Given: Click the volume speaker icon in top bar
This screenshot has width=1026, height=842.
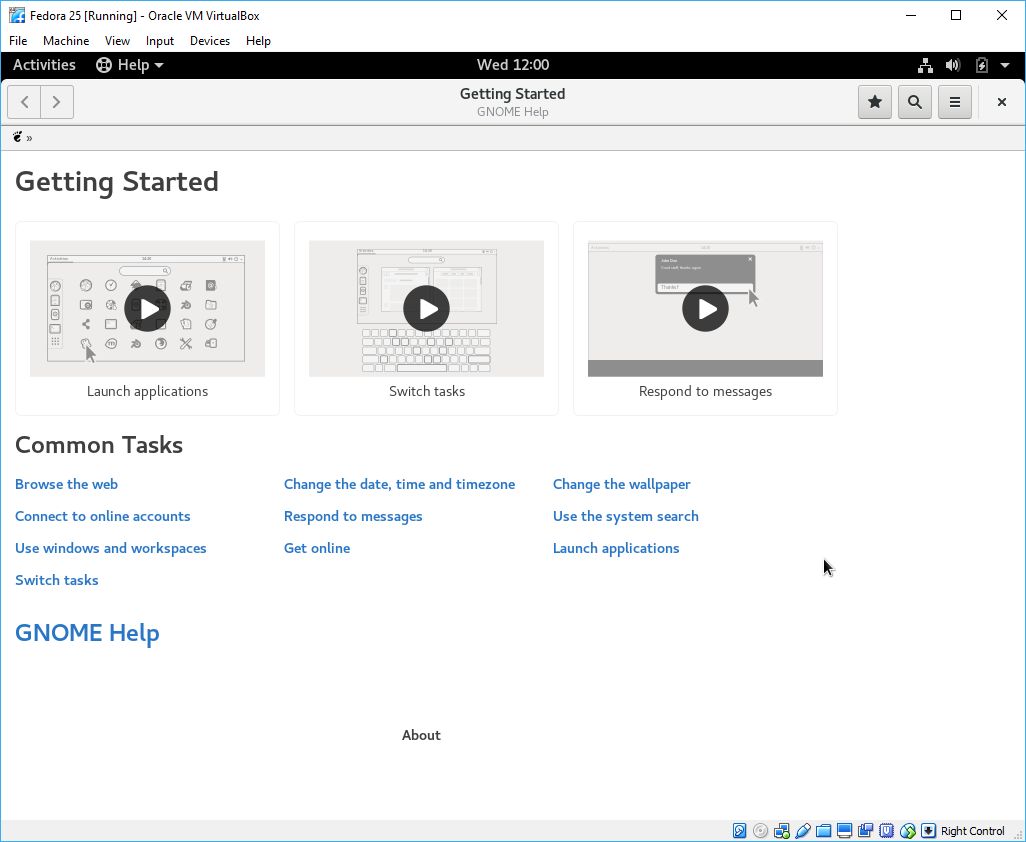Looking at the screenshot, I should [953, 65].
